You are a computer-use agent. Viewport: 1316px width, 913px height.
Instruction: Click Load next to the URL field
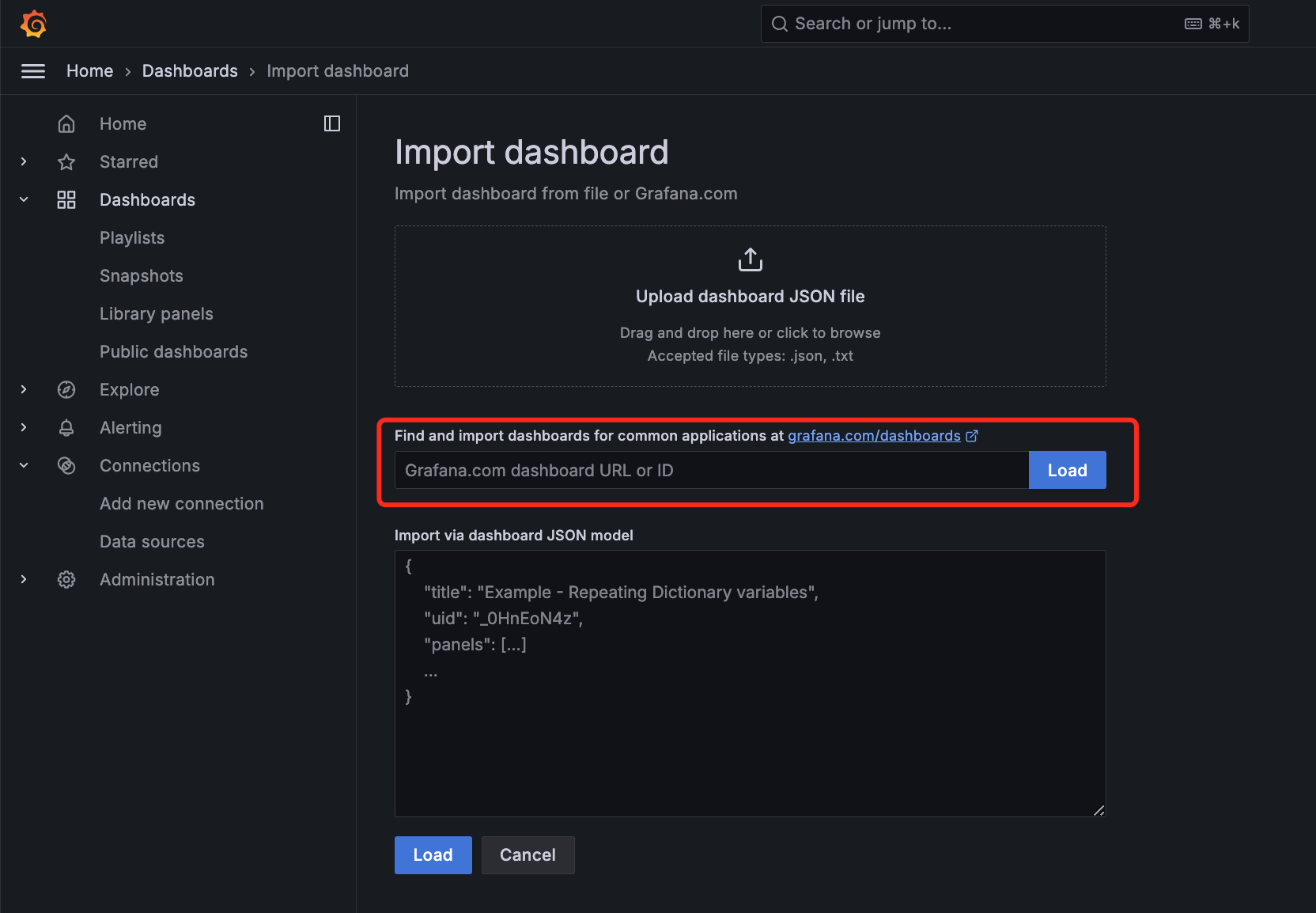1067,470
